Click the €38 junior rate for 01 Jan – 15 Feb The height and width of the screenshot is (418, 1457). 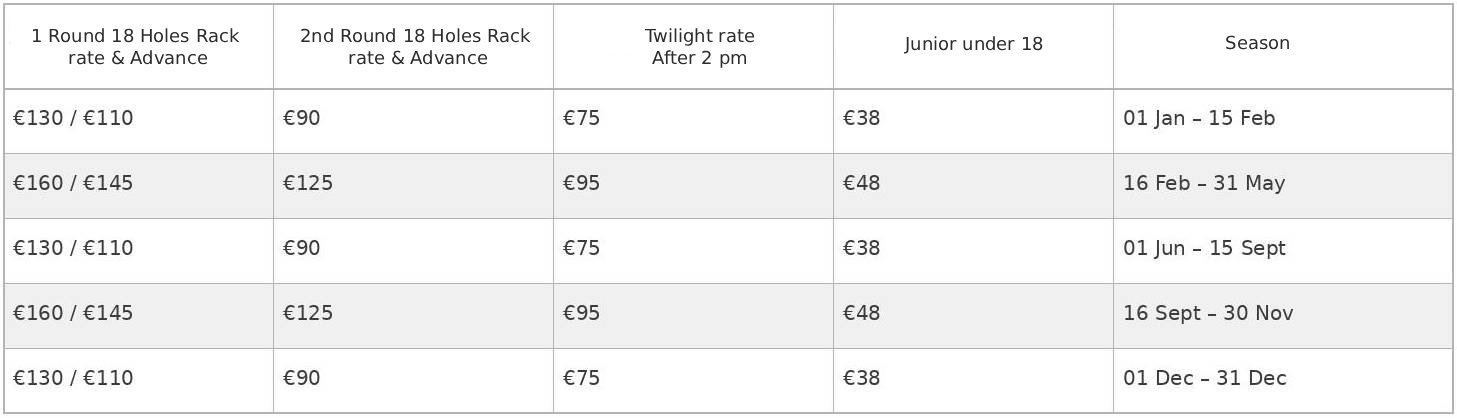click(x=862, y=119)
